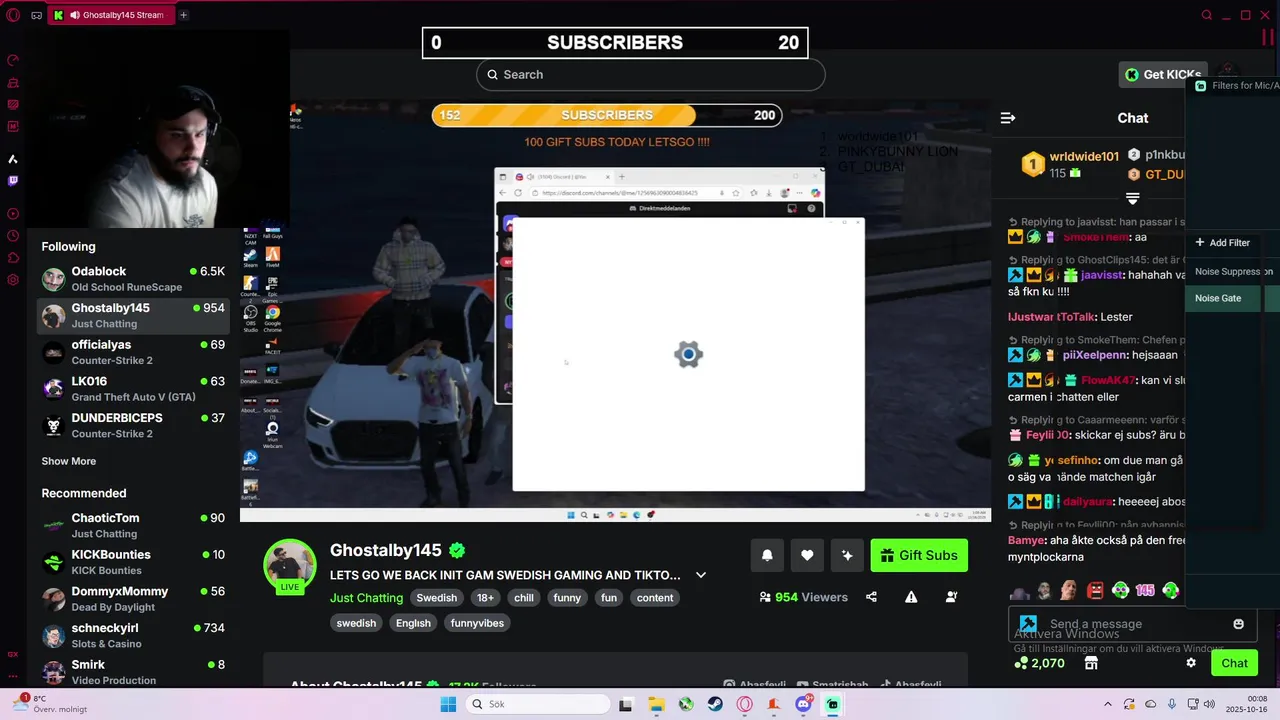Share the stream via share icon
The image size is (1280, 720).
tap(871, 597)
